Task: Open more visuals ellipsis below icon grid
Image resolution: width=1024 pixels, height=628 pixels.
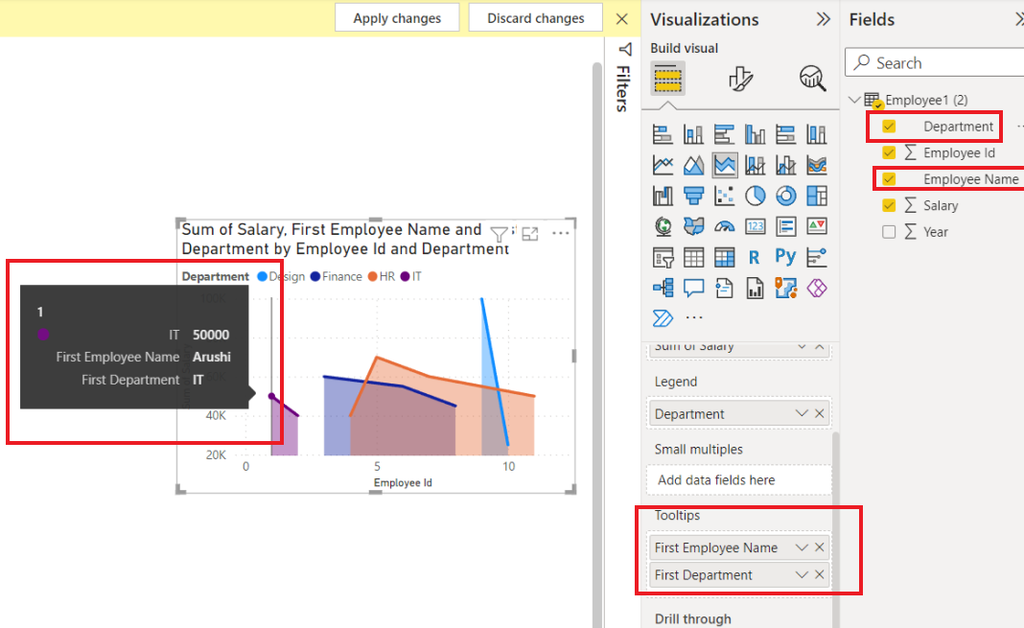Action: [694, 317]
